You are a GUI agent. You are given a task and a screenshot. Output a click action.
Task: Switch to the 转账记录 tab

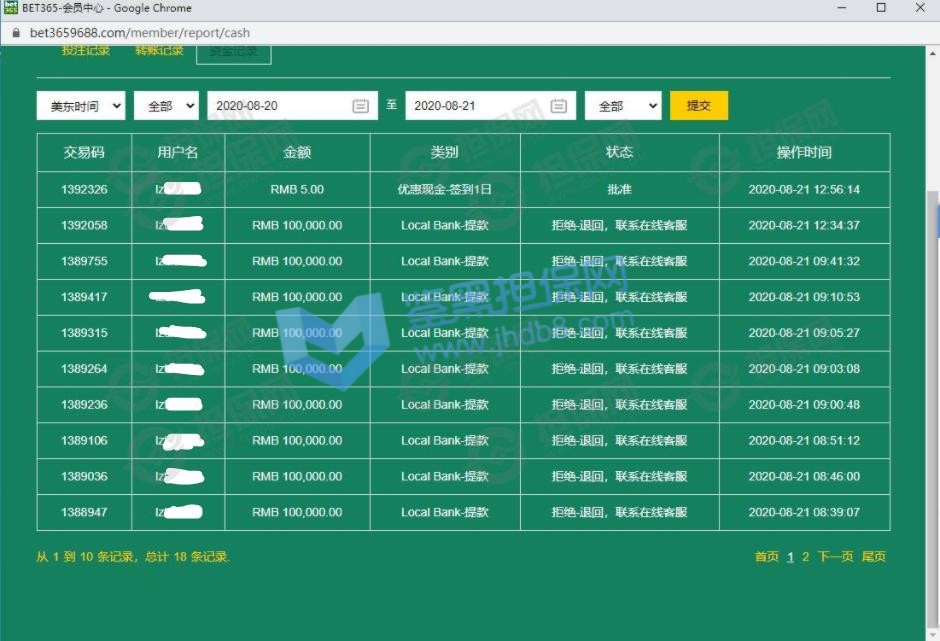click(159, 50)
